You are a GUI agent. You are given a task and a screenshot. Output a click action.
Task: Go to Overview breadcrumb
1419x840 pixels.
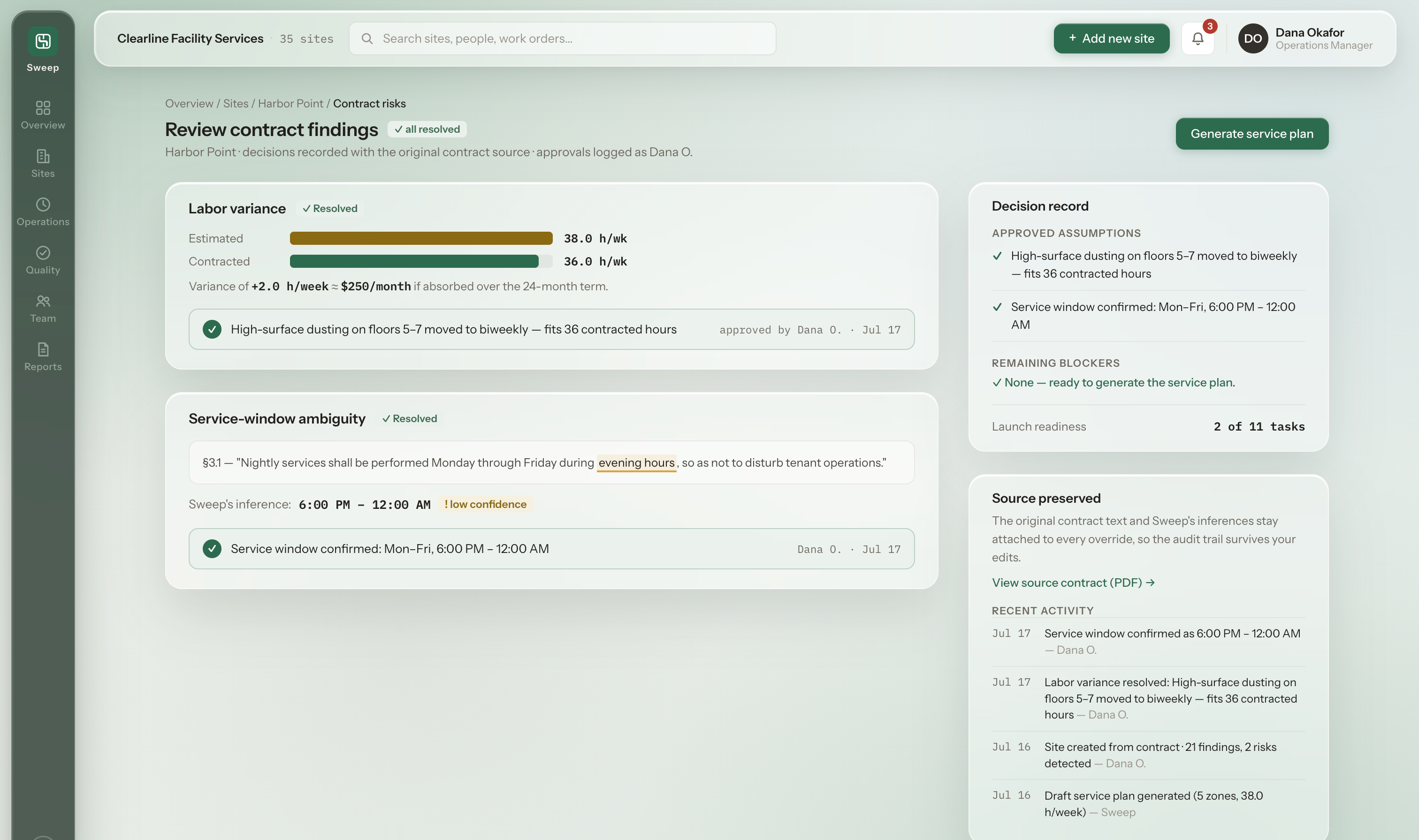coord(189,104)
